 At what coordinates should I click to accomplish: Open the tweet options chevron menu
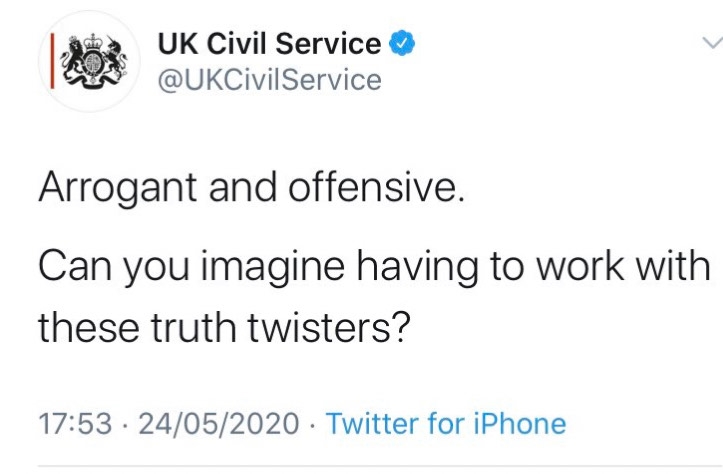(711, 43)
